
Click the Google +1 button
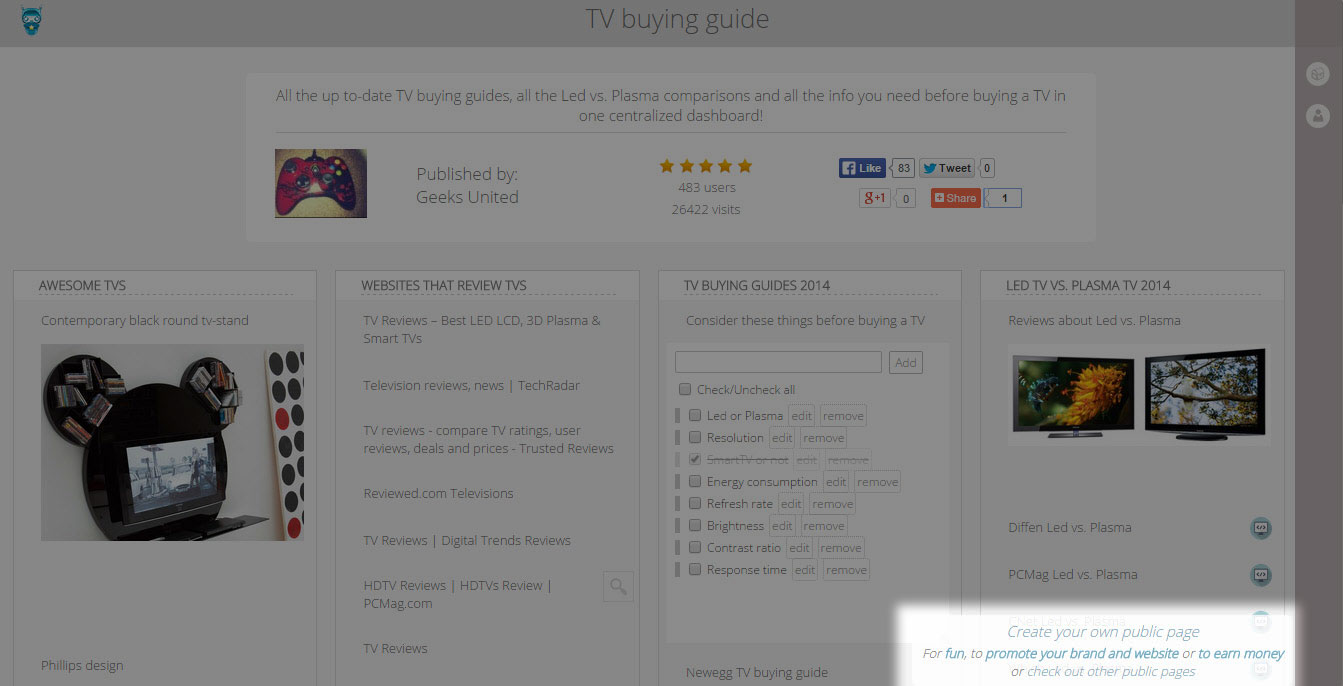[875, 198]
